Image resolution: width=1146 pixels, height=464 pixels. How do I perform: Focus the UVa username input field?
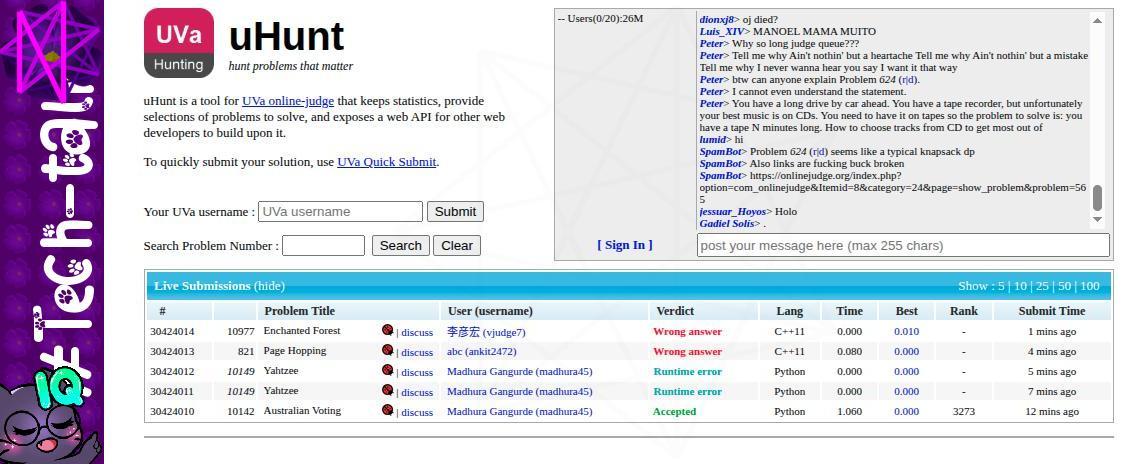pos(341,212)
